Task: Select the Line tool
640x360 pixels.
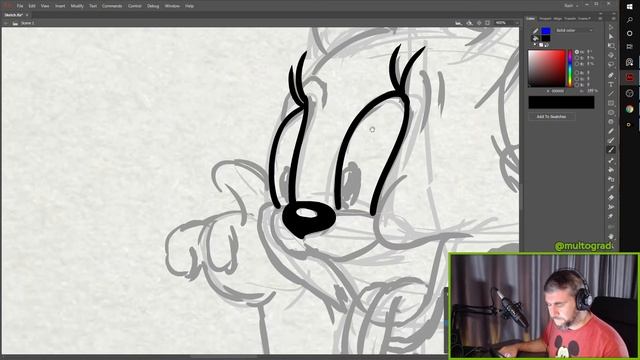Action: (x=611, y=94)
